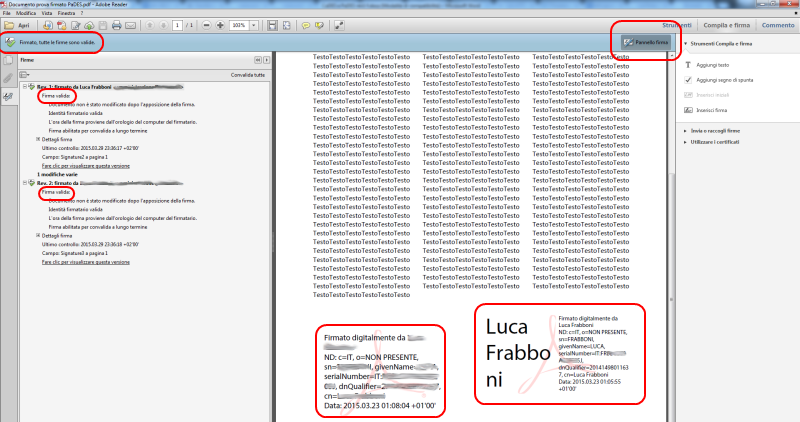Expand Dettagli firma under Rev. 1
Viewport: 800px width, 422px height.
point(38,139)
